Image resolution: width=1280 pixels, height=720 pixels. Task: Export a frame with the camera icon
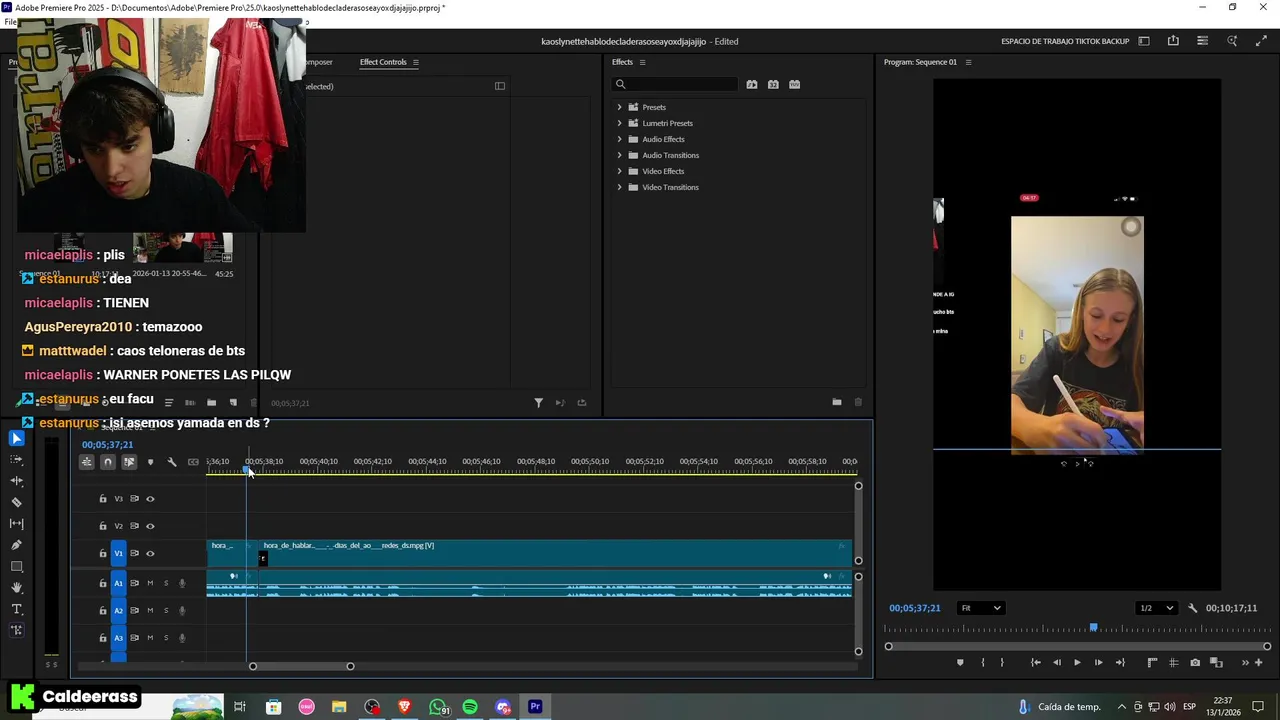point(1195,662)
